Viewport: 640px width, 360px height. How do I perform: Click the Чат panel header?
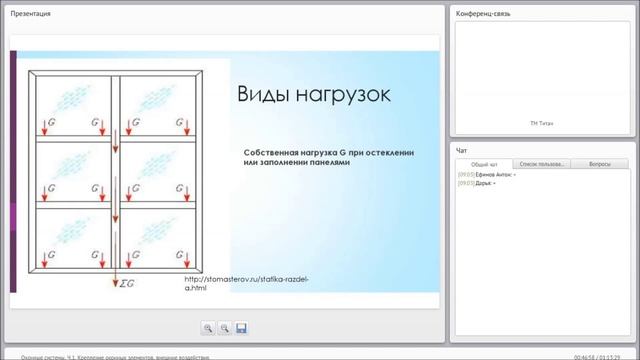(x=461, y=151)
